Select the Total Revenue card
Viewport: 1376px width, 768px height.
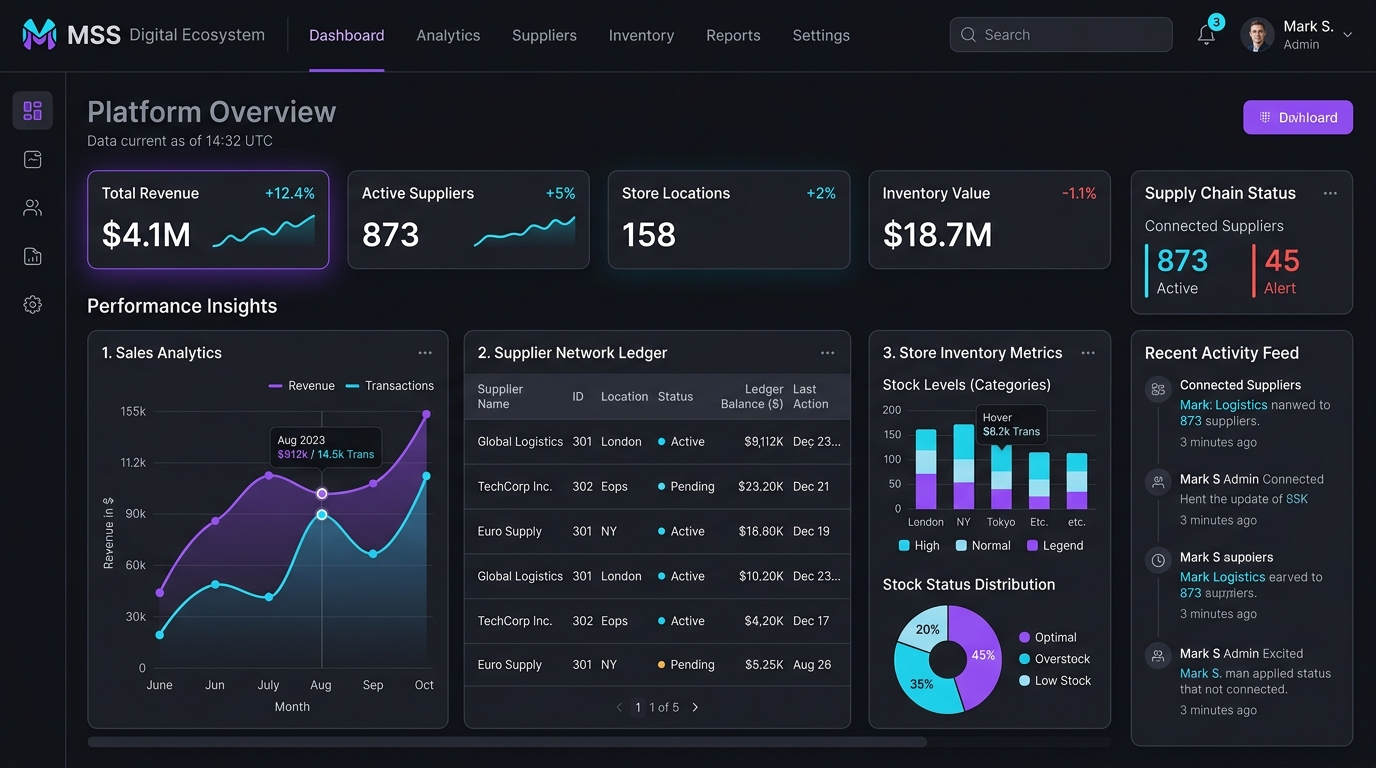click(x=208, y=220)
